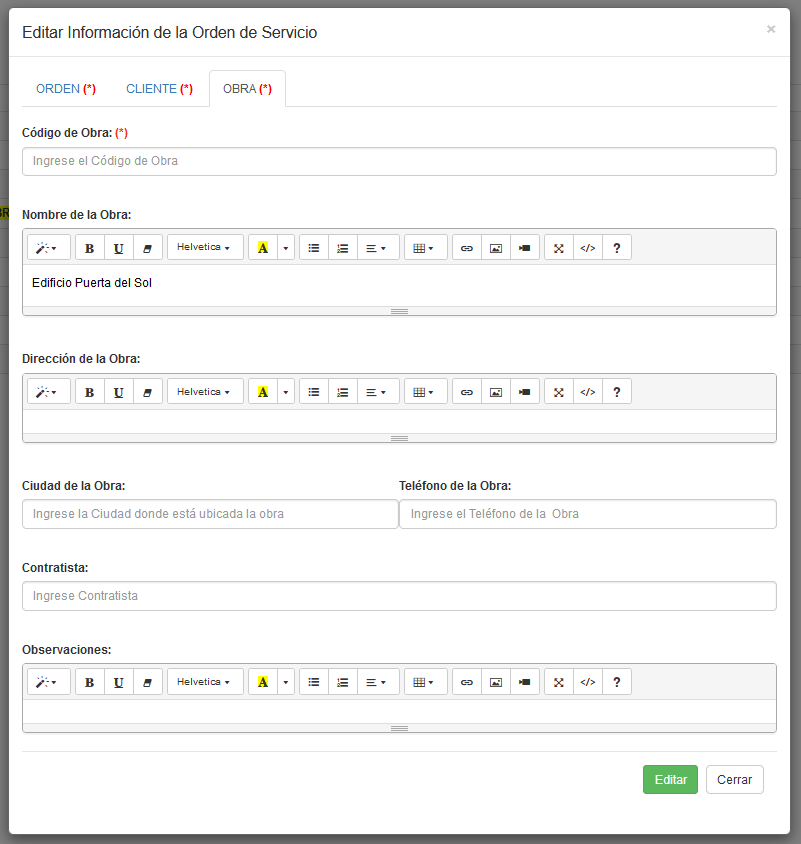Click underline icon in Dirección de la Obra editor
801x844 pixels.
[x=119, y=392]
